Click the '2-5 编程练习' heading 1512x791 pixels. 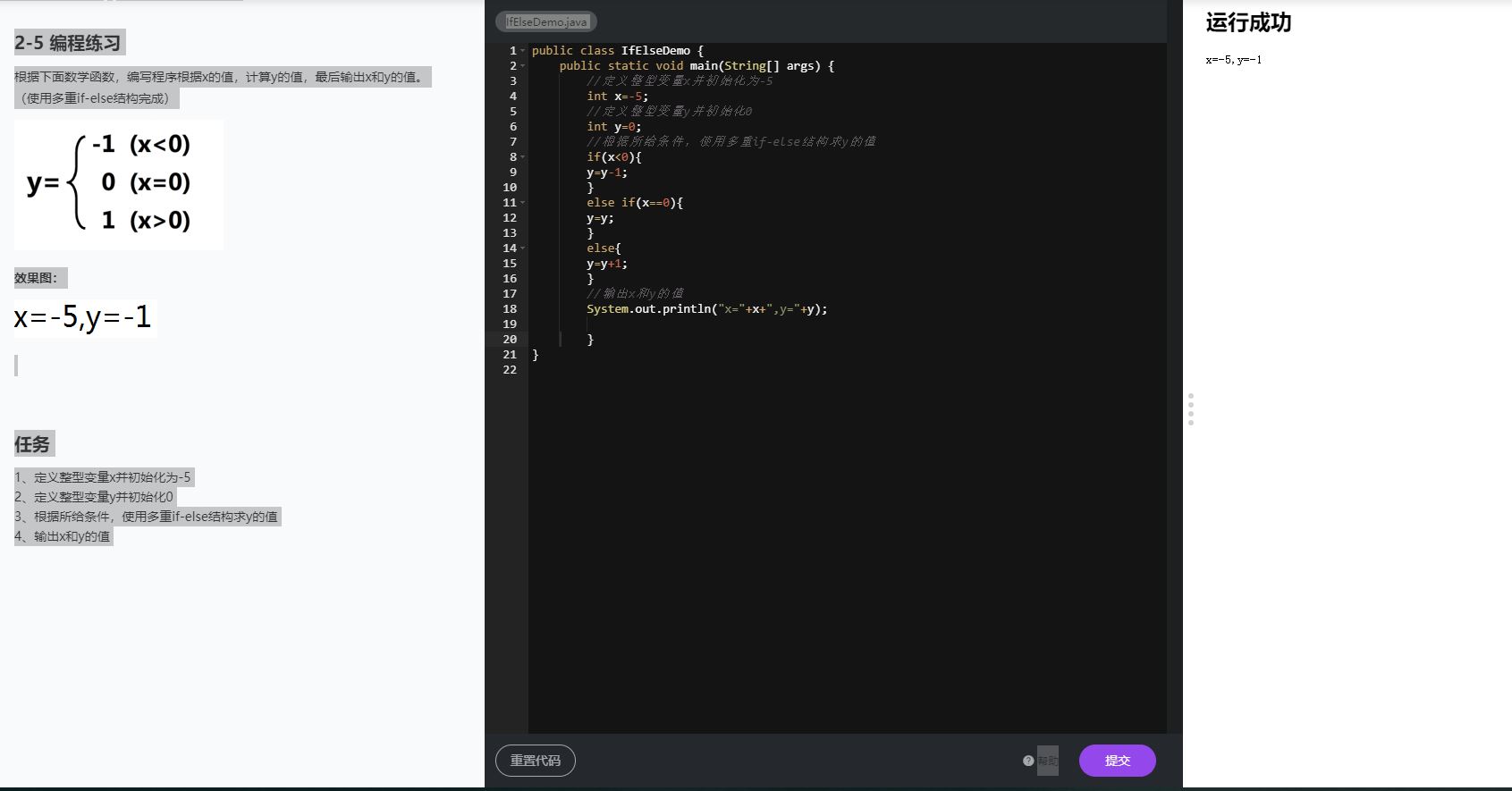pos(68,43)
